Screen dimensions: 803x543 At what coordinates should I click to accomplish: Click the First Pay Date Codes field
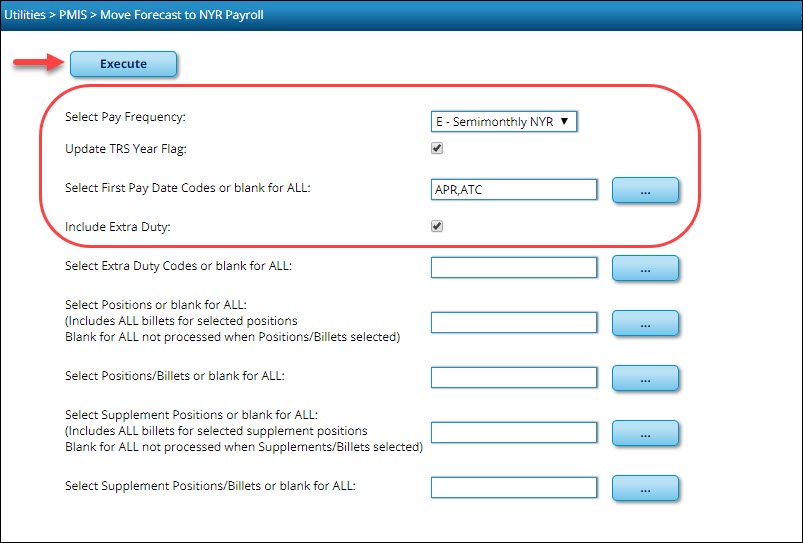click(x=513, y=189)
